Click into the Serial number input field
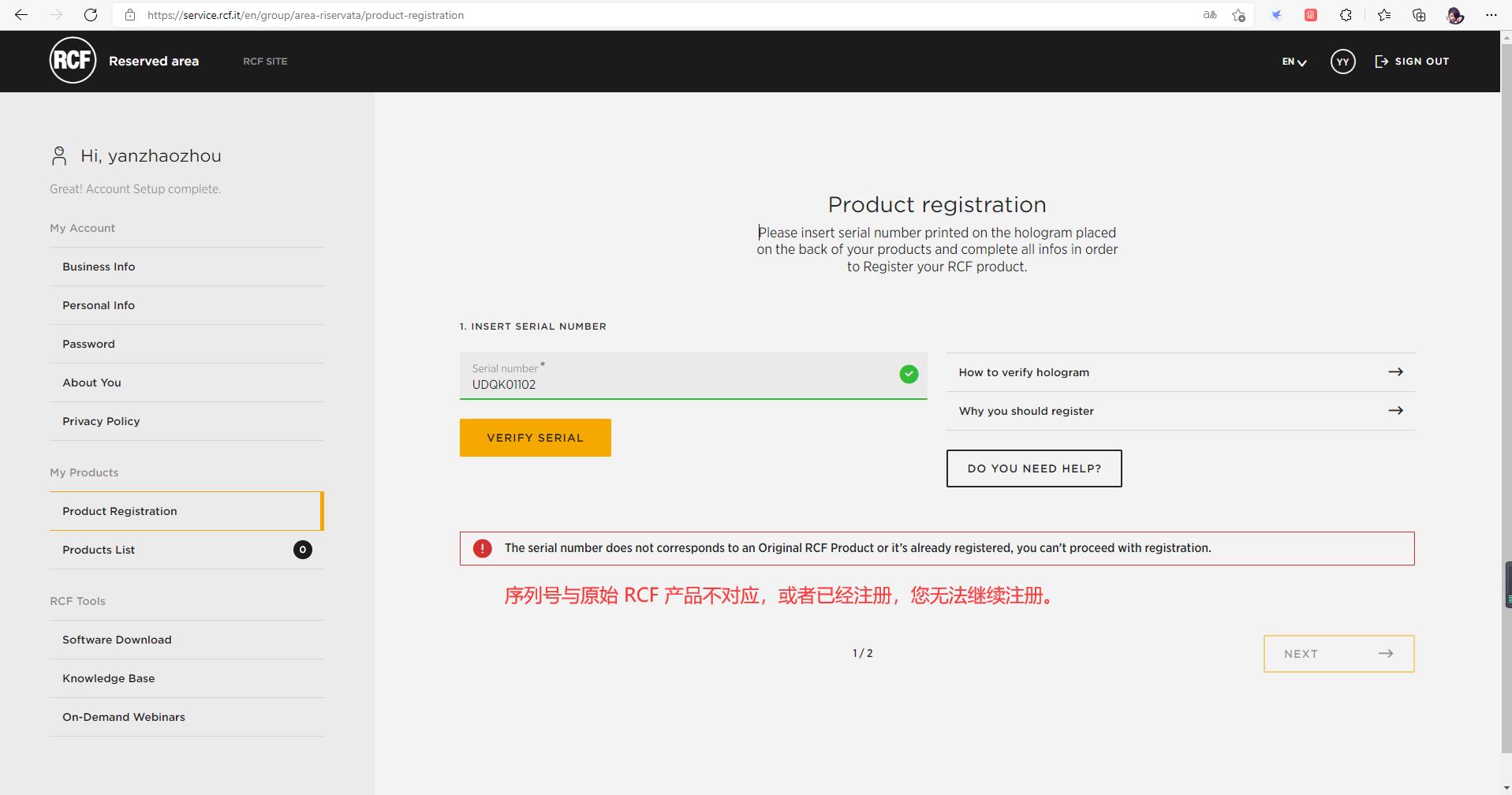Image resolution: width=1512 pixels, height=795 pixels. (x=693, y=376)
